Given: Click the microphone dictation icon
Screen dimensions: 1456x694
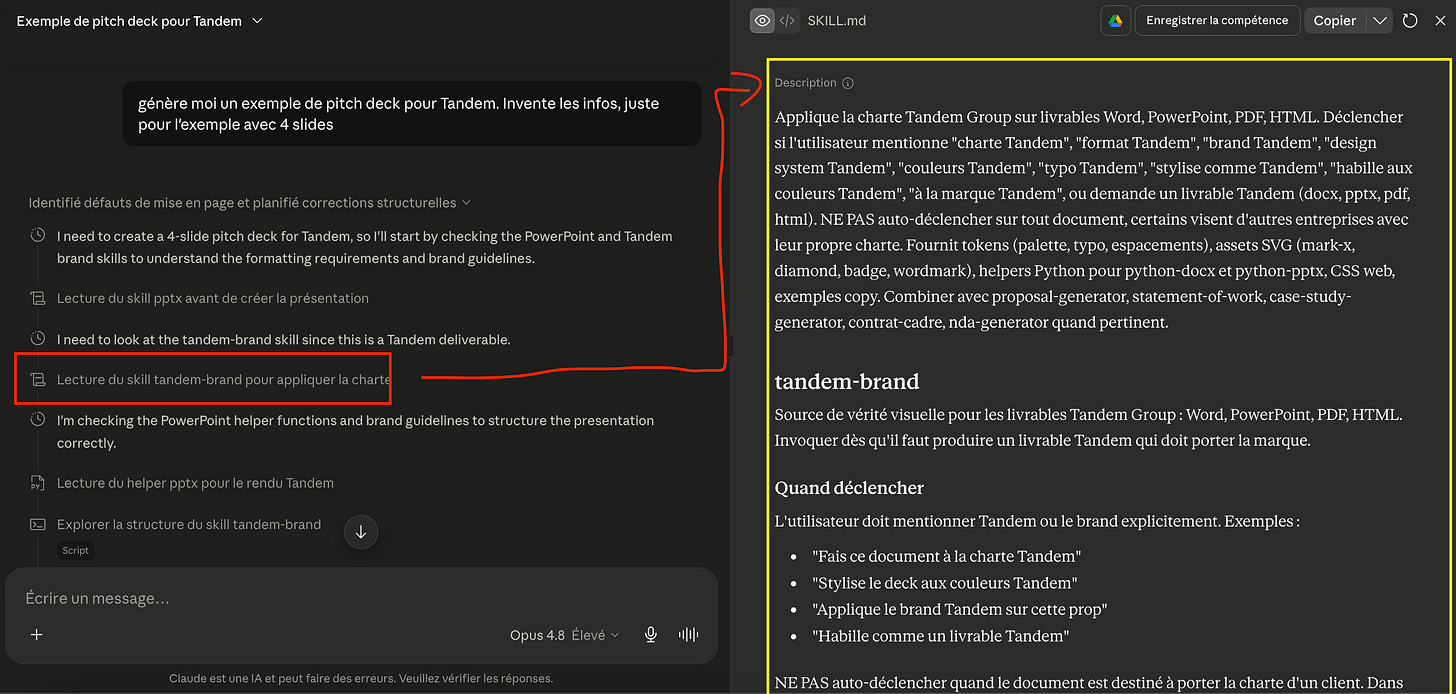Looking at the screenshot, I should coord(651,634).
